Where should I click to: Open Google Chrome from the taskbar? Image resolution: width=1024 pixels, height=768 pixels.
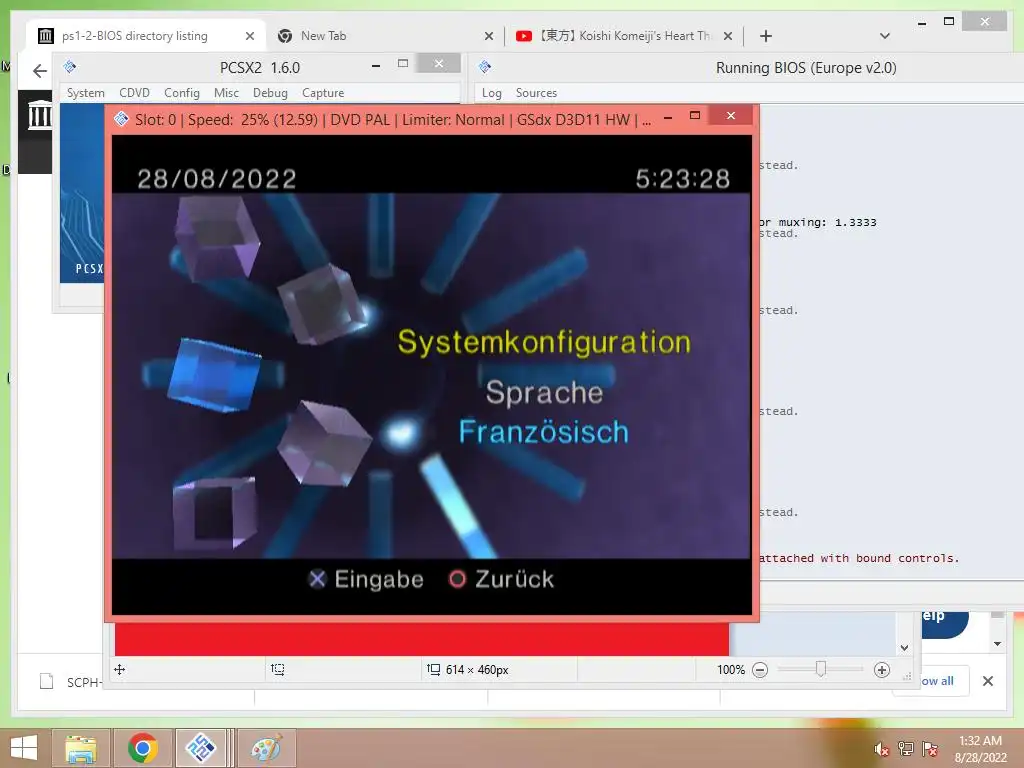[143, 748]
